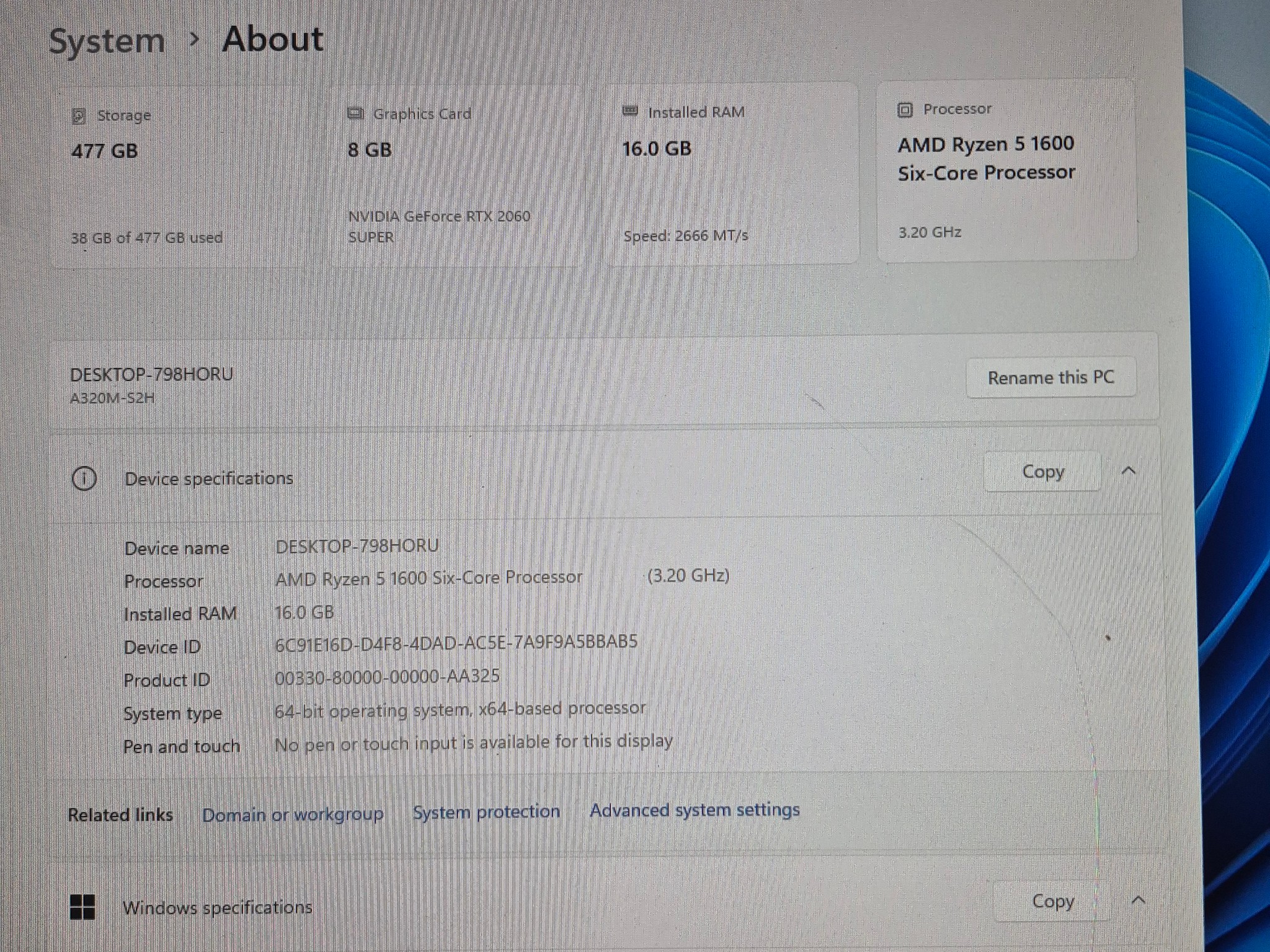Screen dimensions: 1270x952
Task: Click the Device specifications heading
Action: (209, 478)
